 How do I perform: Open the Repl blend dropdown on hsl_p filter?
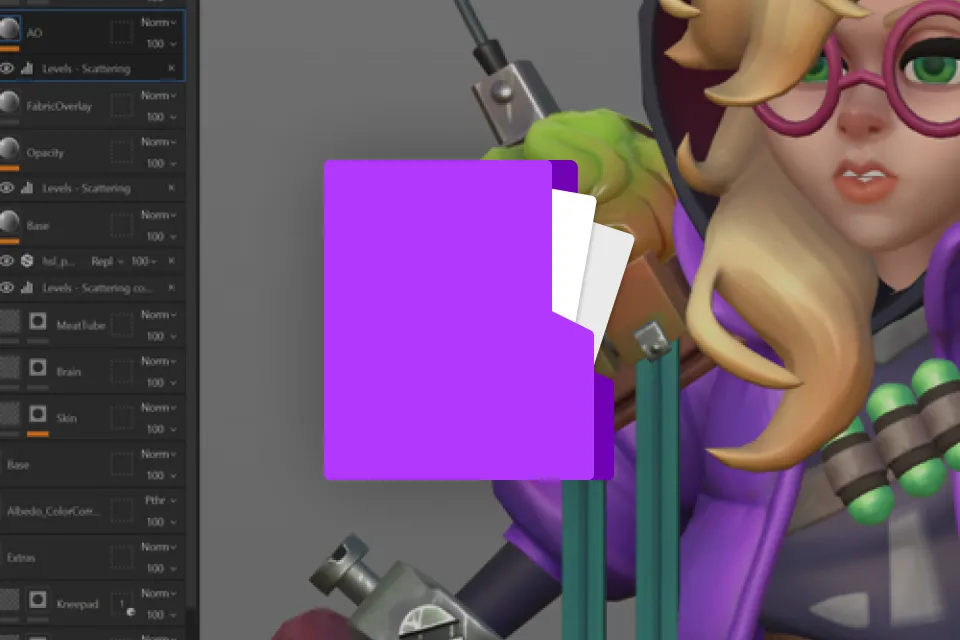click(x=107, y=262)
